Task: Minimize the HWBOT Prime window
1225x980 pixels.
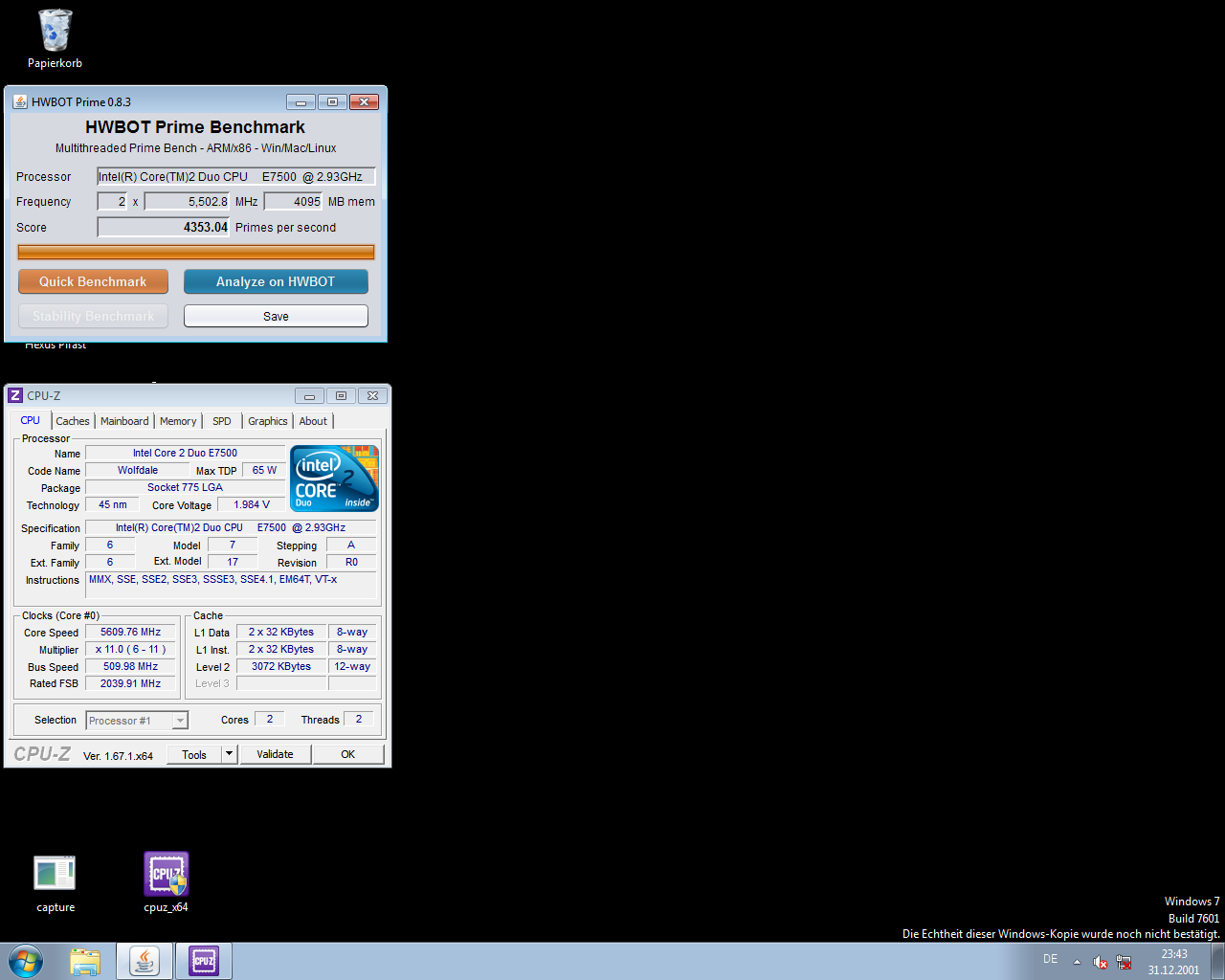Action: coord(301,101)
